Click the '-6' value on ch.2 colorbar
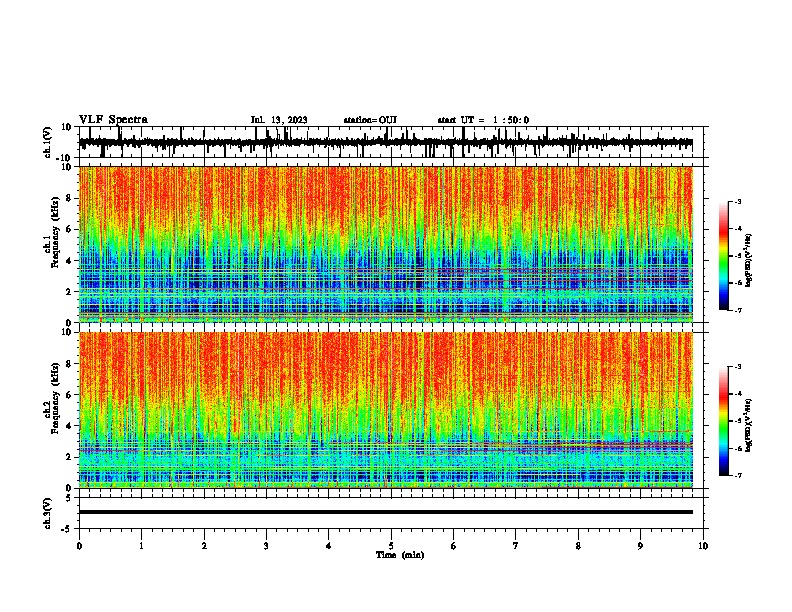 click(x=737, y=448)
